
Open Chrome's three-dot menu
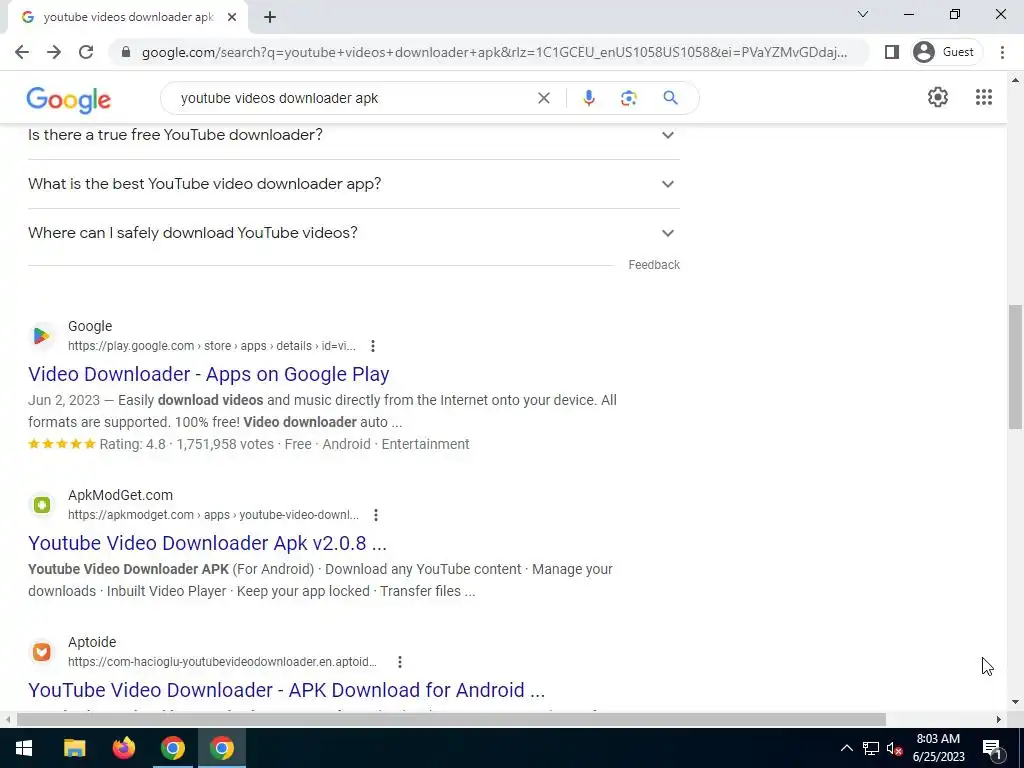point(1002,52)
